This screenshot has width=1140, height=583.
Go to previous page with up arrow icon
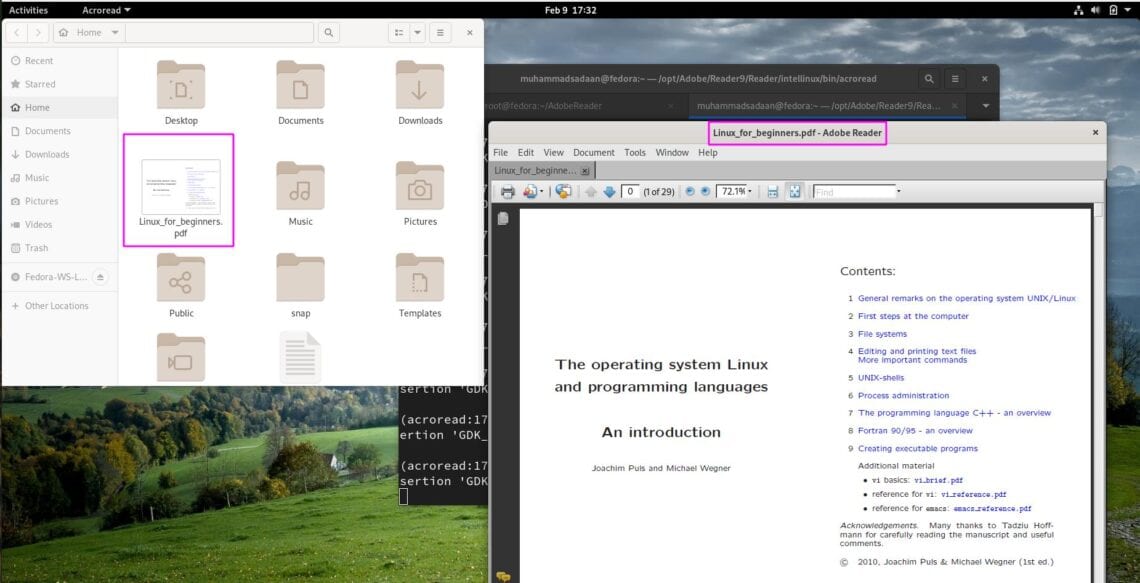click(591, 191)
